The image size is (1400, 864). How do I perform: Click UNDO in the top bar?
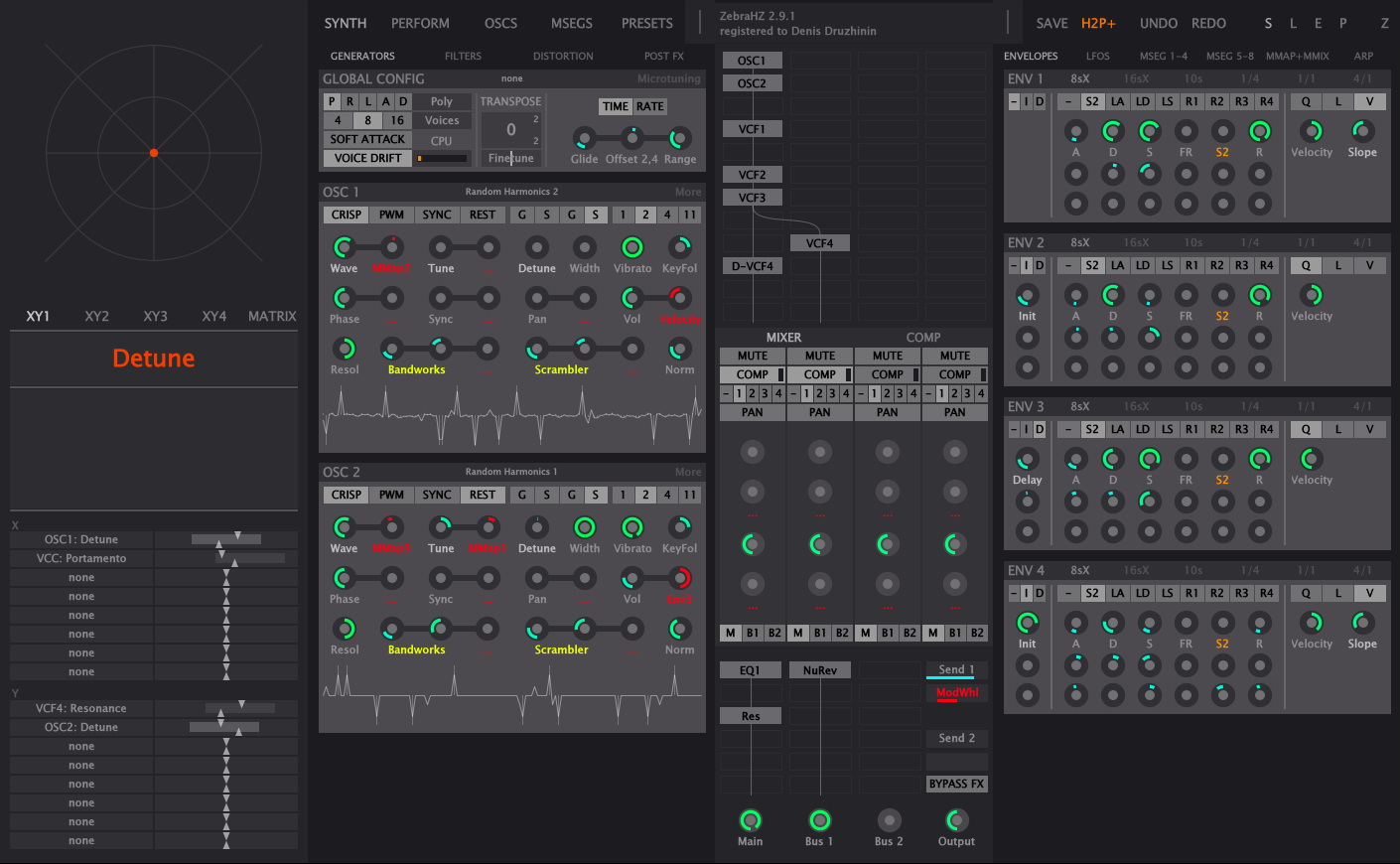tap(1159, 23)
